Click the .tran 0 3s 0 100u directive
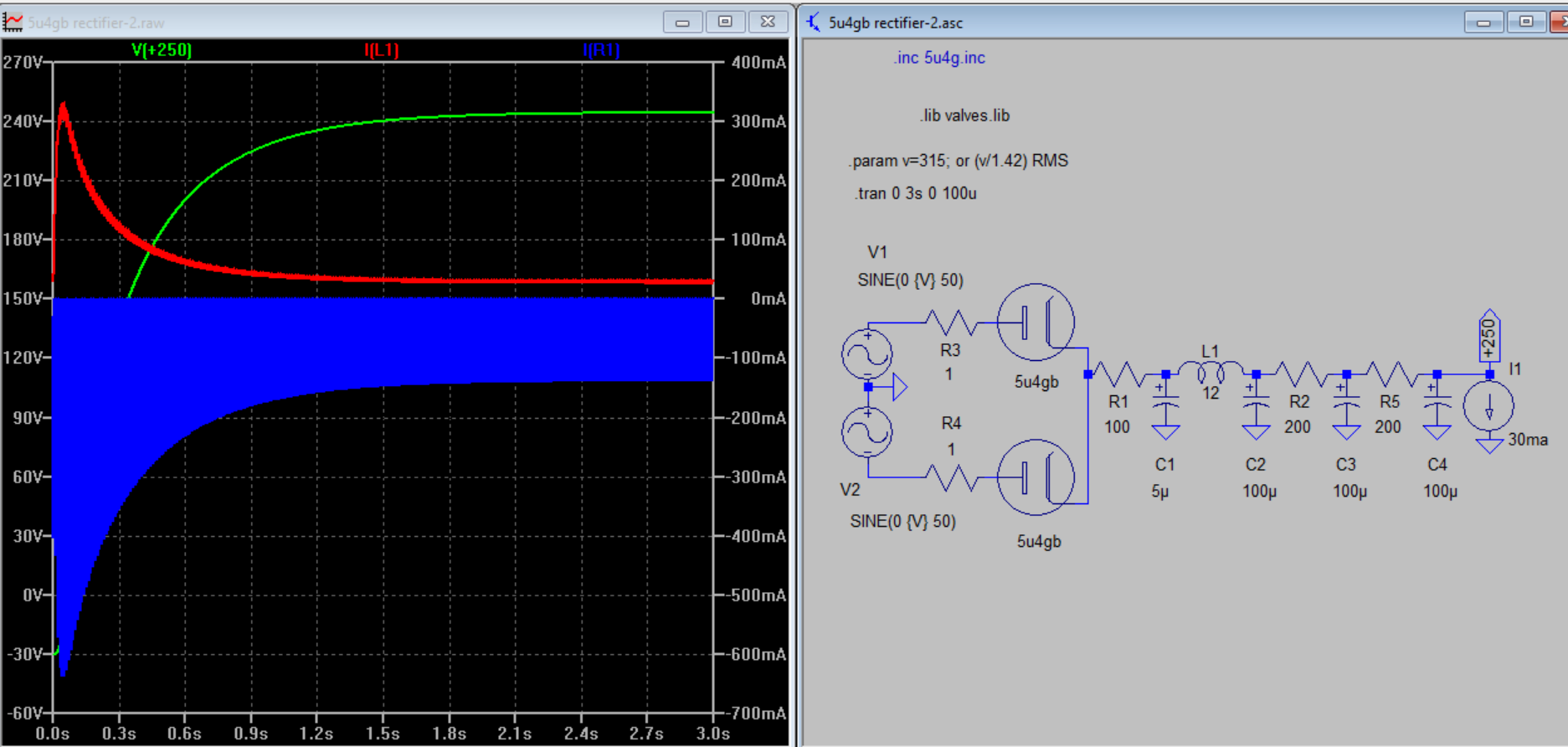Image resolution: width=1568 pixels, height=747 pixels. tap(916, 193)
